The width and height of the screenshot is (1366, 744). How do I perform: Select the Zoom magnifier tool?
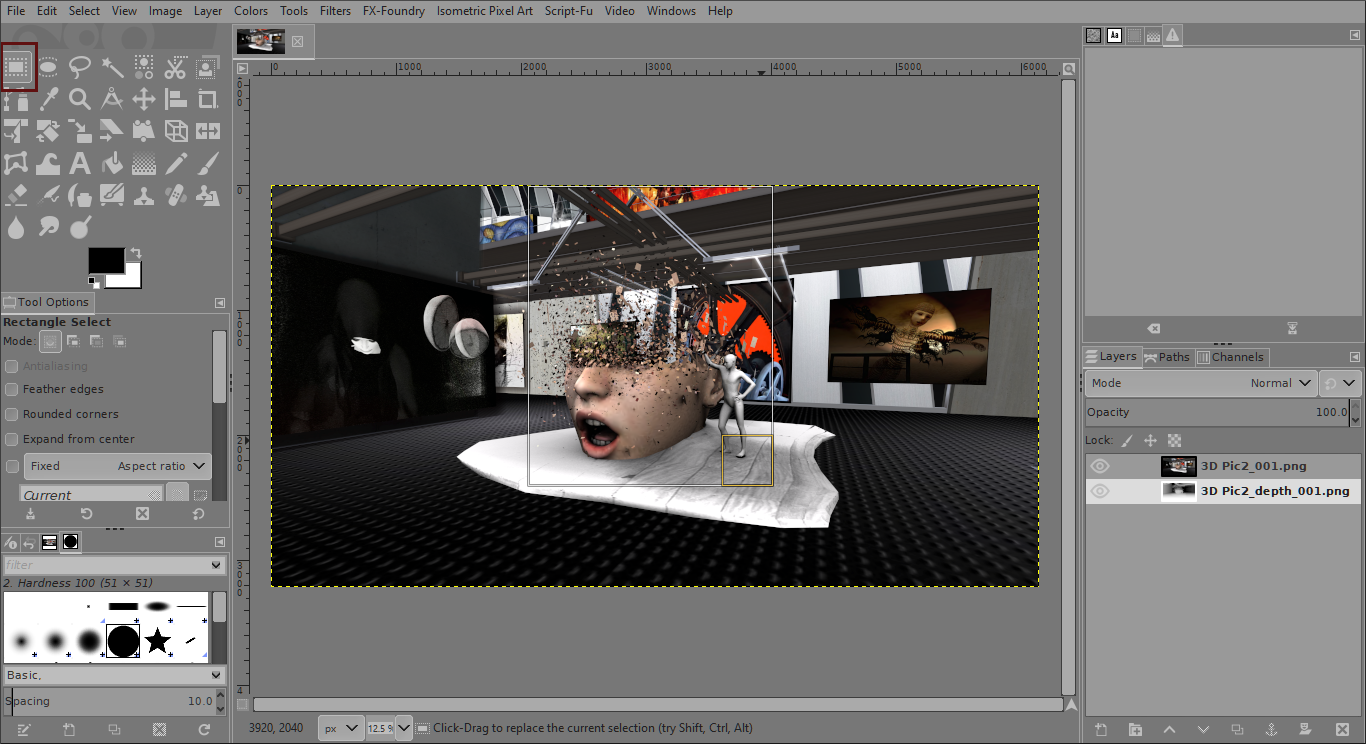tap(80, 99)
